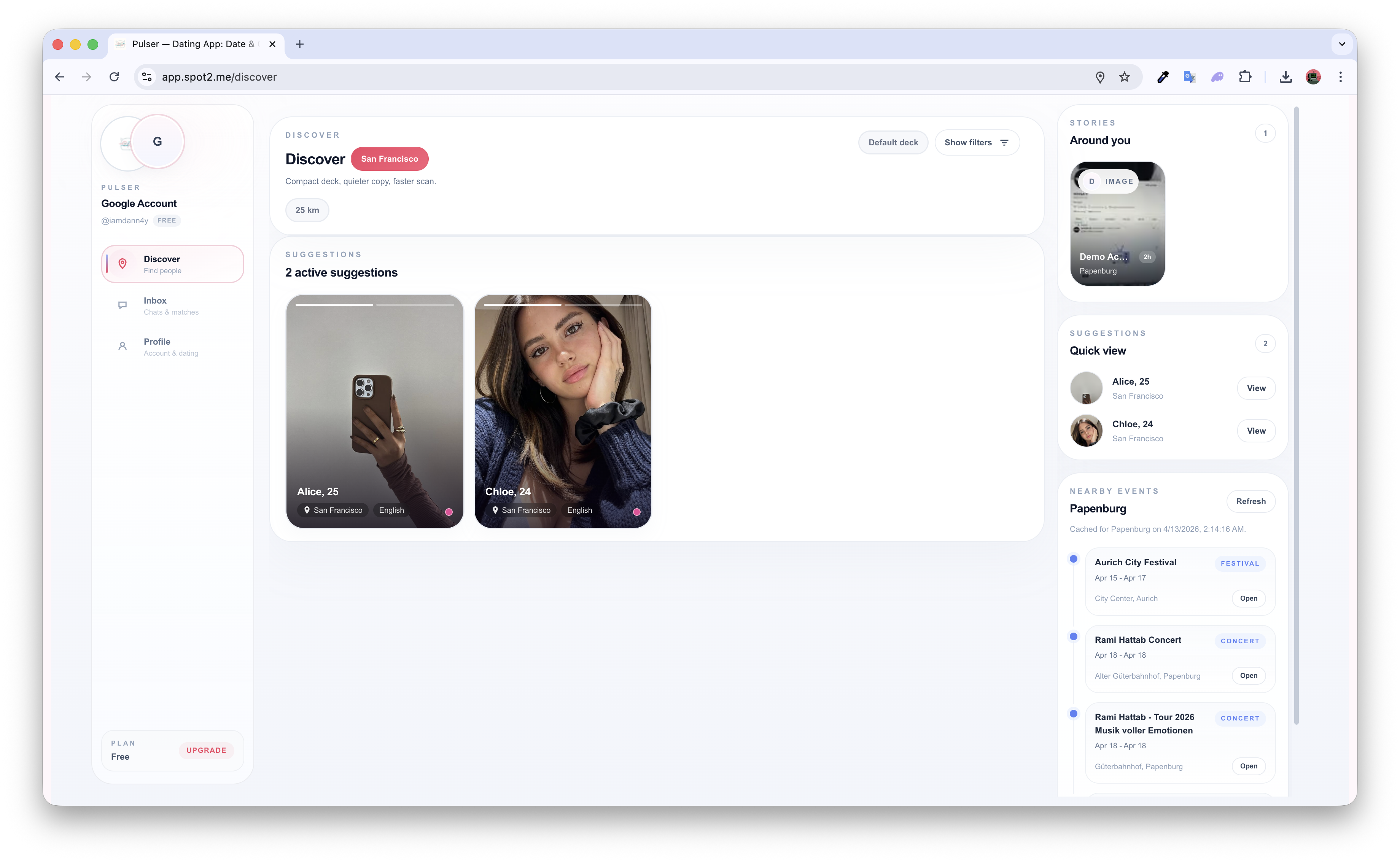The height and width of the screenshot is (862, 1400).
Task: Bookmark page with star icon
Action: pyautogui.click(x=1124, y=77)
